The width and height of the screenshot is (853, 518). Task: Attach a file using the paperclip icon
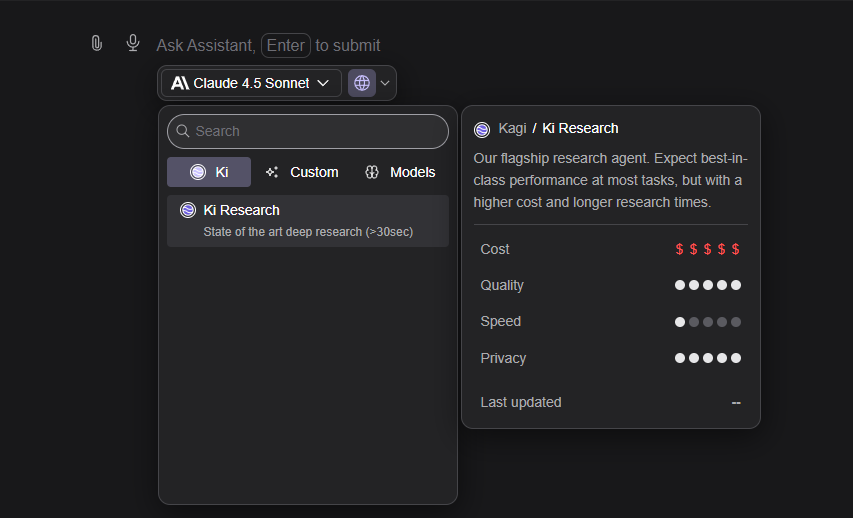[x=96, y=43]
